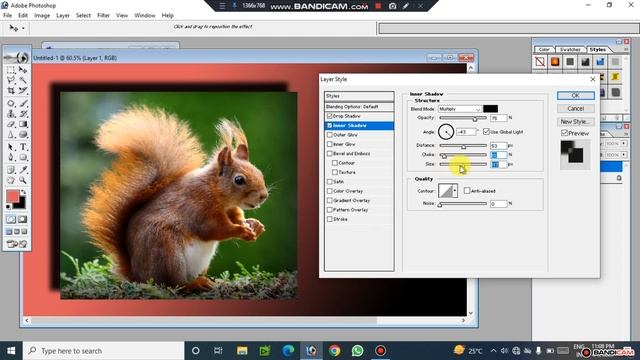640x360 pixels.
Task: Open the Image menu
Action: (42, 15)
